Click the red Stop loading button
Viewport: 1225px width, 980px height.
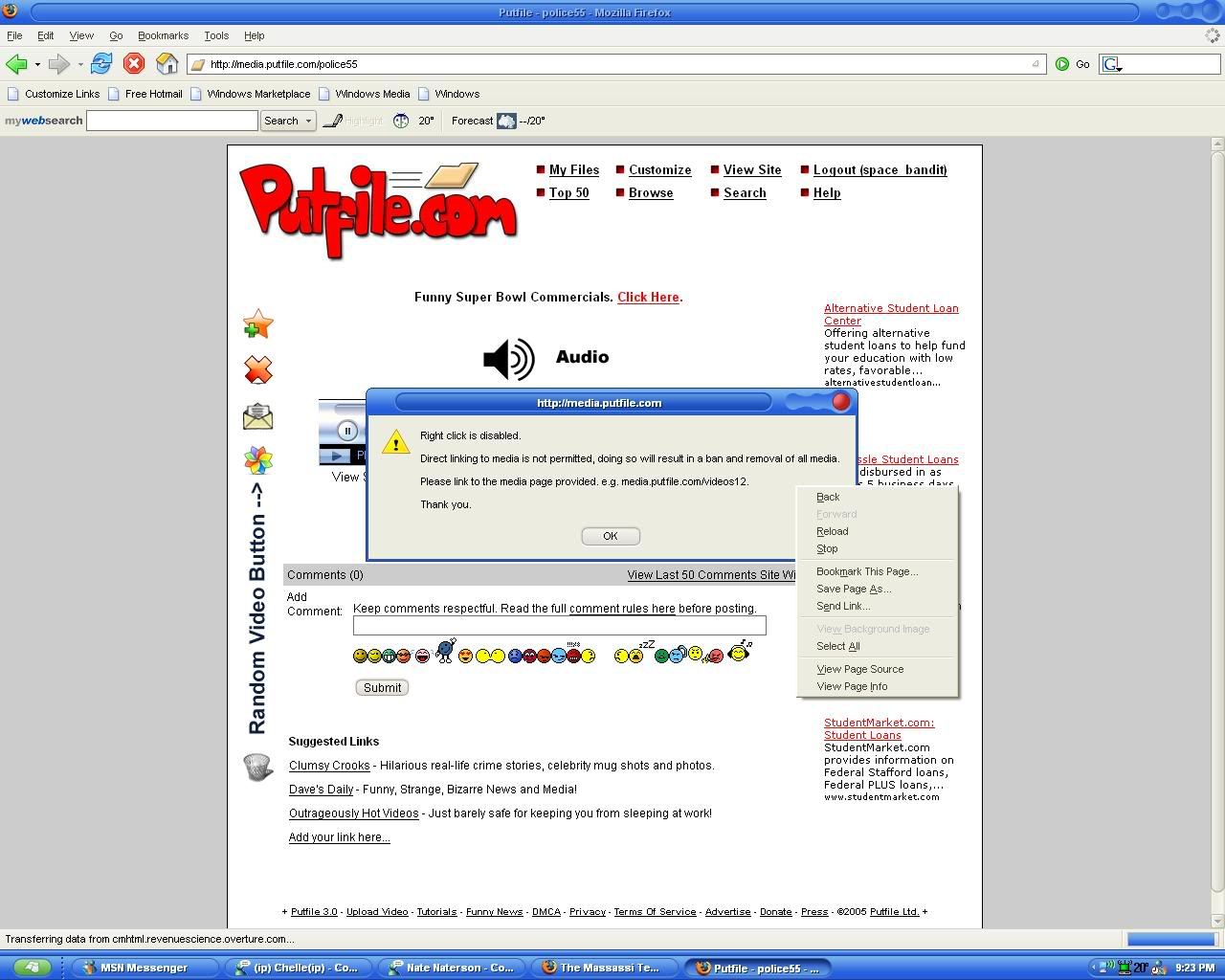[134, 64]
